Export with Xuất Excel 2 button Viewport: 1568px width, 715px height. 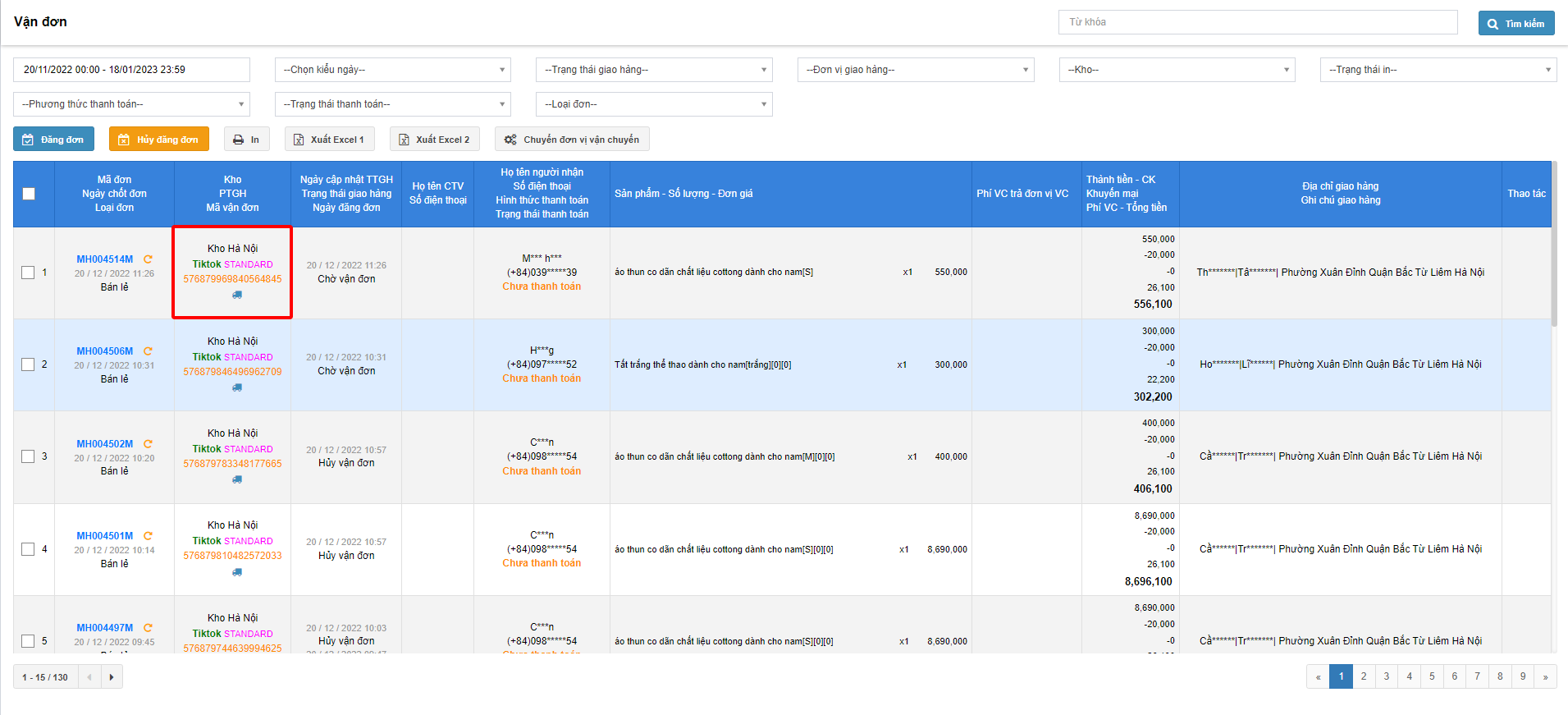point(434,140)
